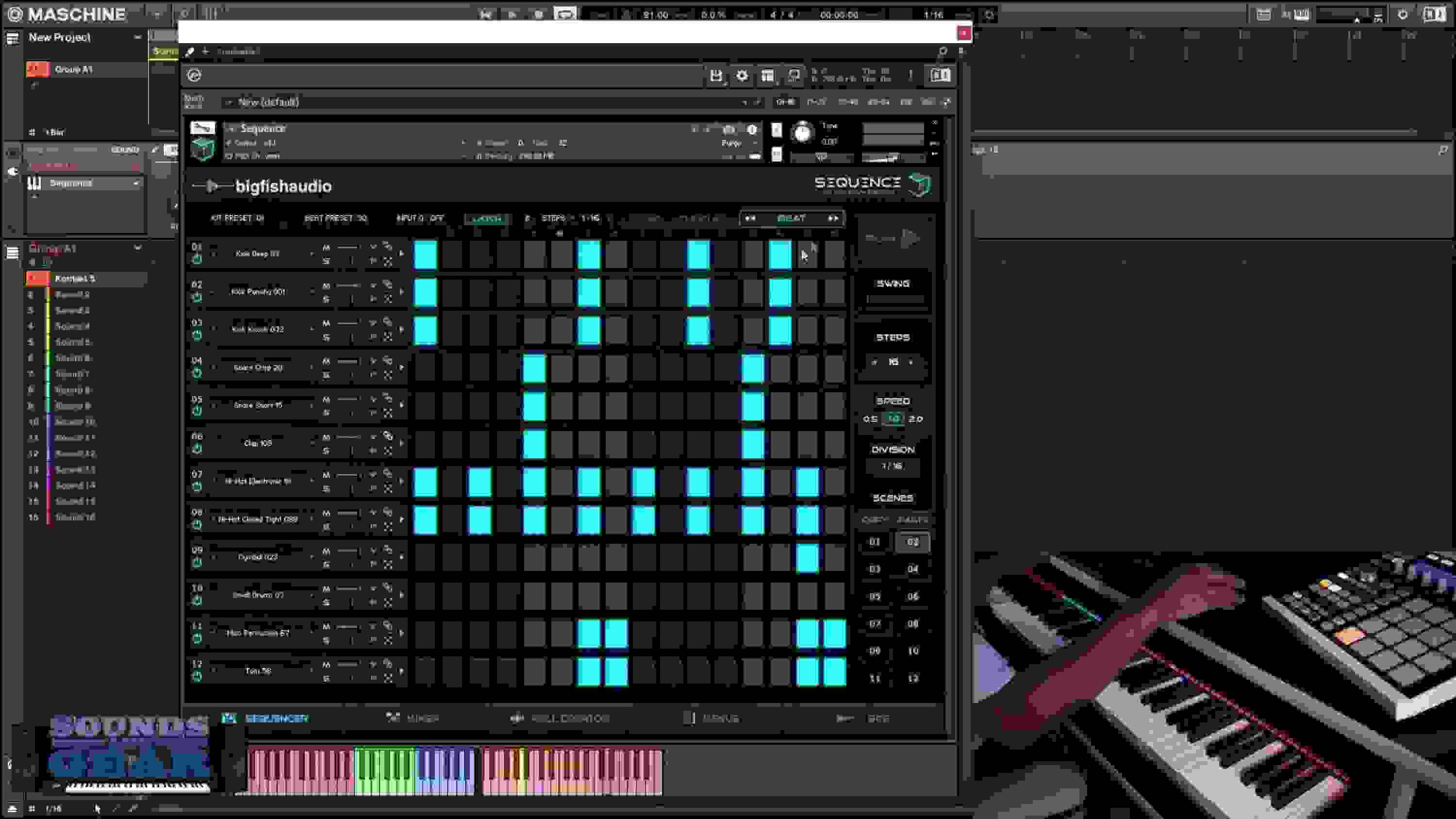Collapse the Group A1 dropdown
Screen dimensions: 1456x819
tap(137, 248)
